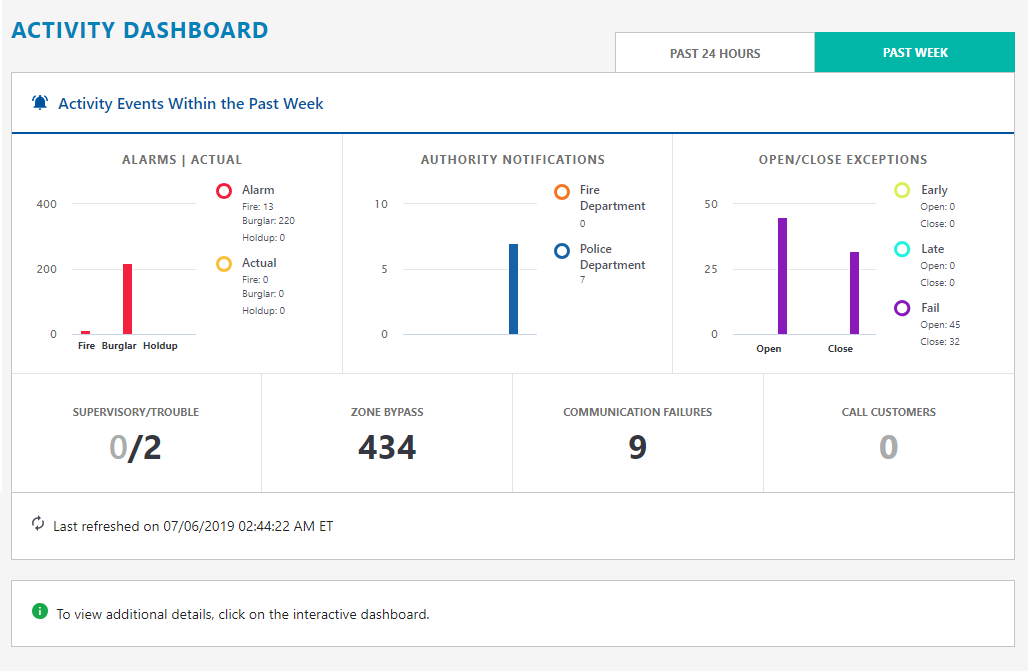Click the alarm bell icon in header
The height and width of the screenshot is (671, 1028).
pos(40,103)
